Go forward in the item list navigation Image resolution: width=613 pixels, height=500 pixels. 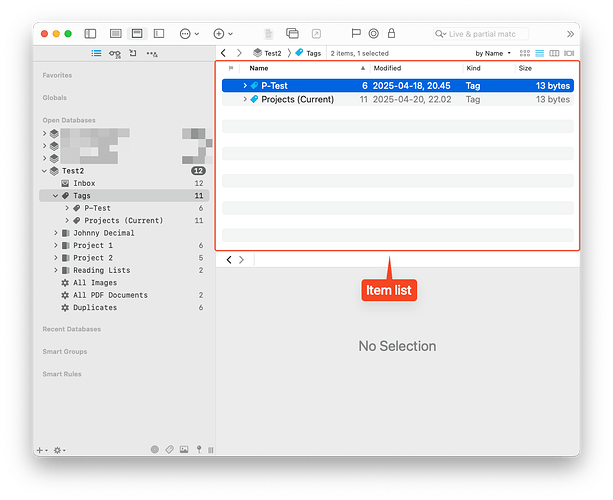pos(239,53)
